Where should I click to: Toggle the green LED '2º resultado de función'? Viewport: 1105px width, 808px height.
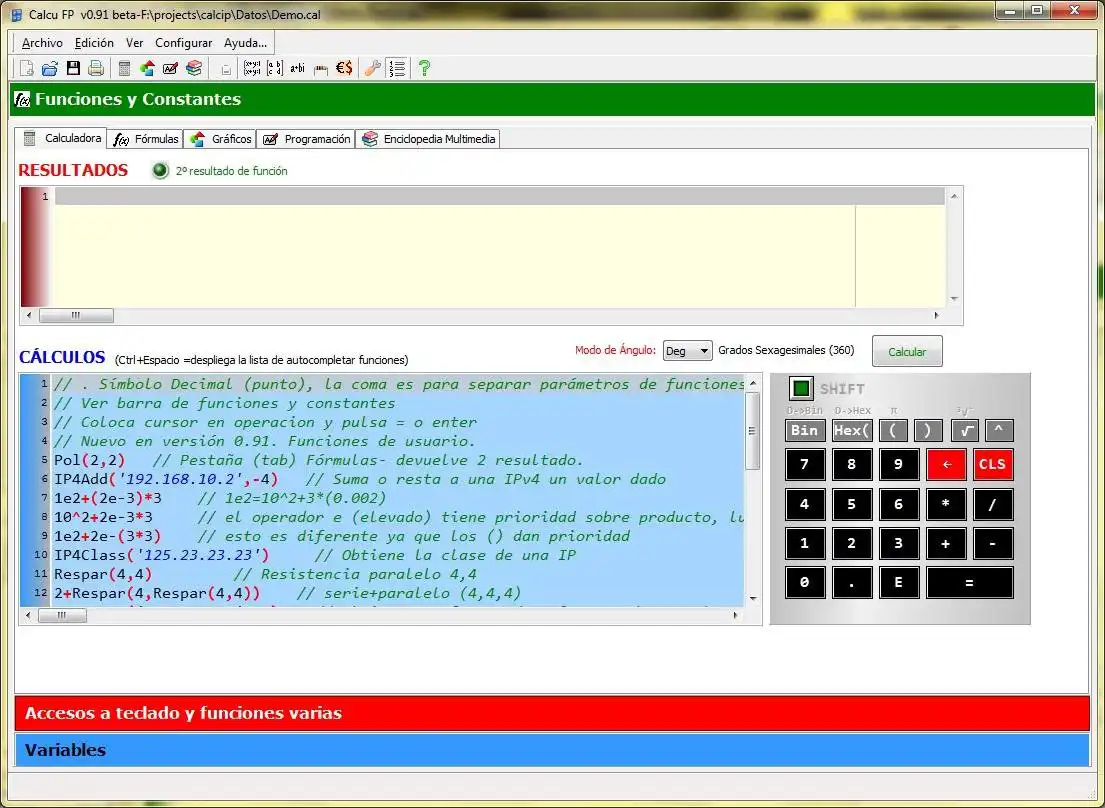(160, 170)
